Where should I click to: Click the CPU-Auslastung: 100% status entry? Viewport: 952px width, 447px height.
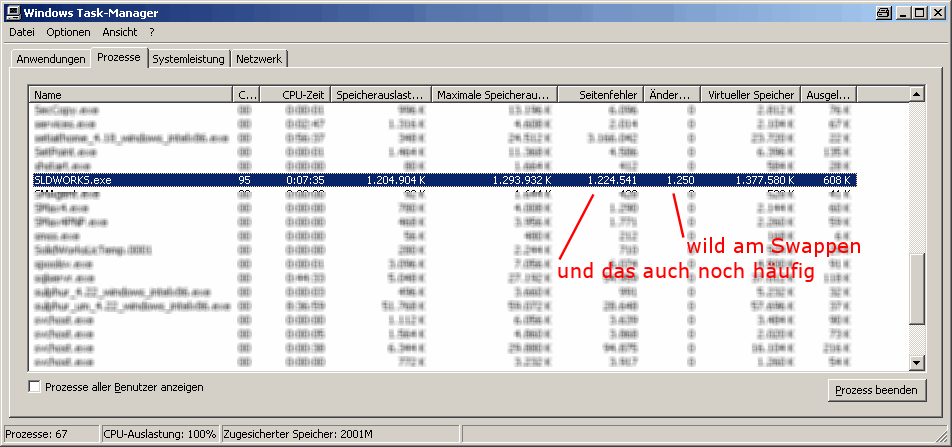tap(160, 434)
